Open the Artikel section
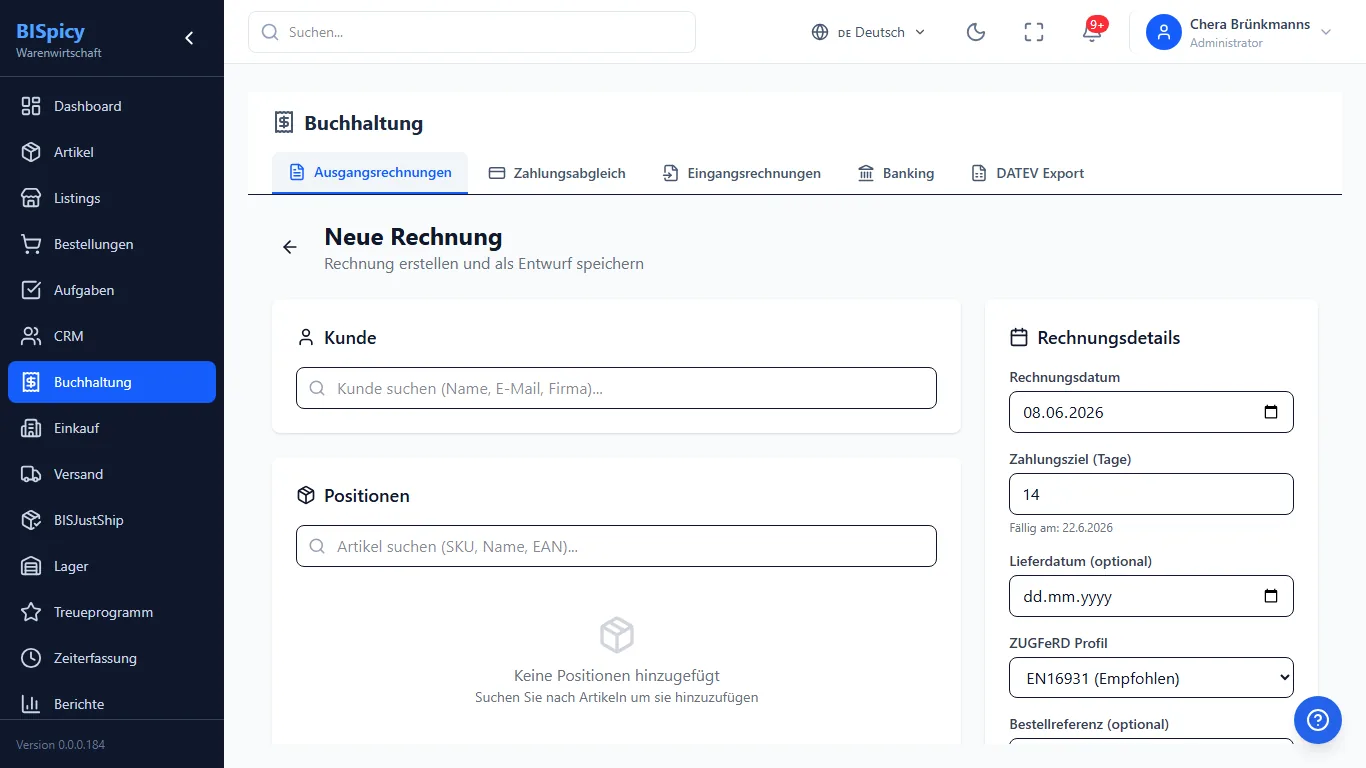The image size is (1366, 768). click(112, 152)
